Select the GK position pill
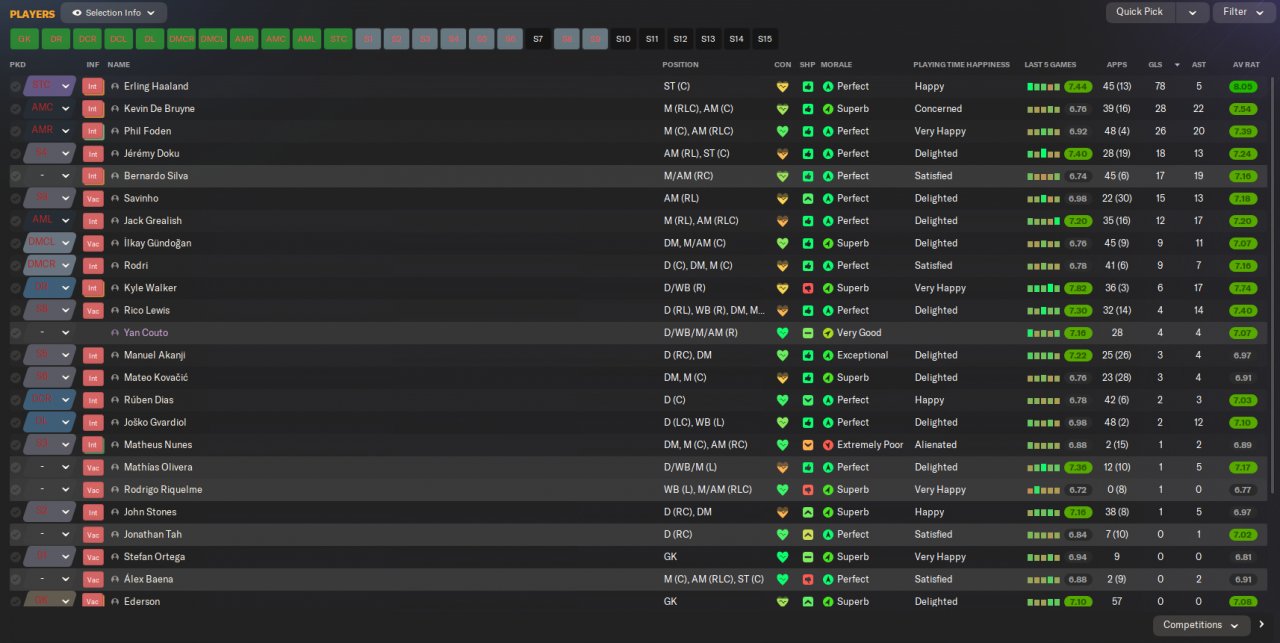The image size is (1280, 643). click(x=24, y=39)
